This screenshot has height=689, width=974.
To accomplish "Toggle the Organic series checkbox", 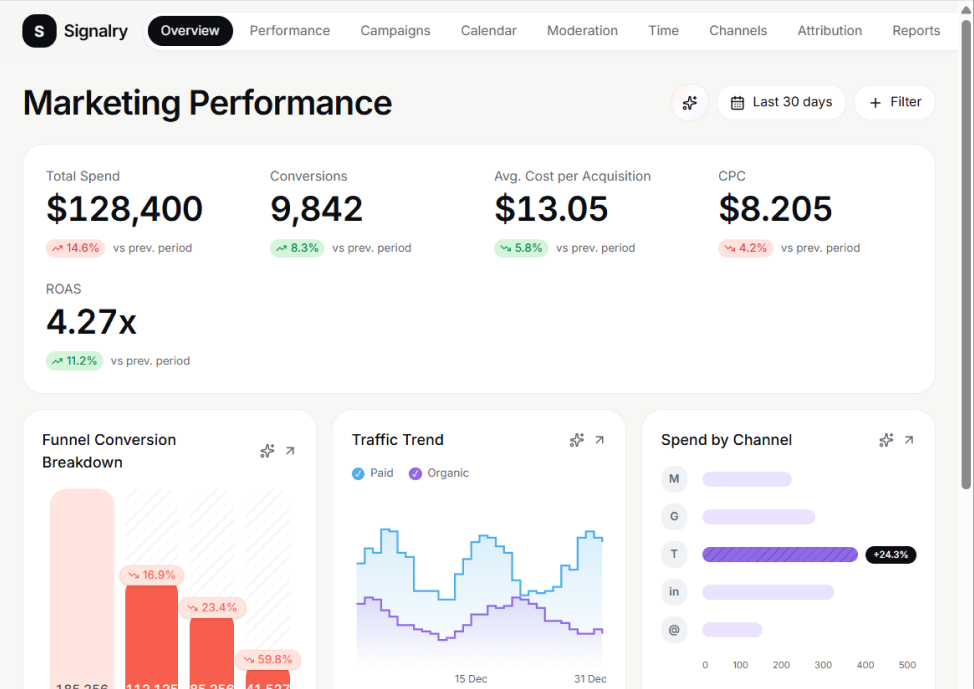I will click(415, 473).
